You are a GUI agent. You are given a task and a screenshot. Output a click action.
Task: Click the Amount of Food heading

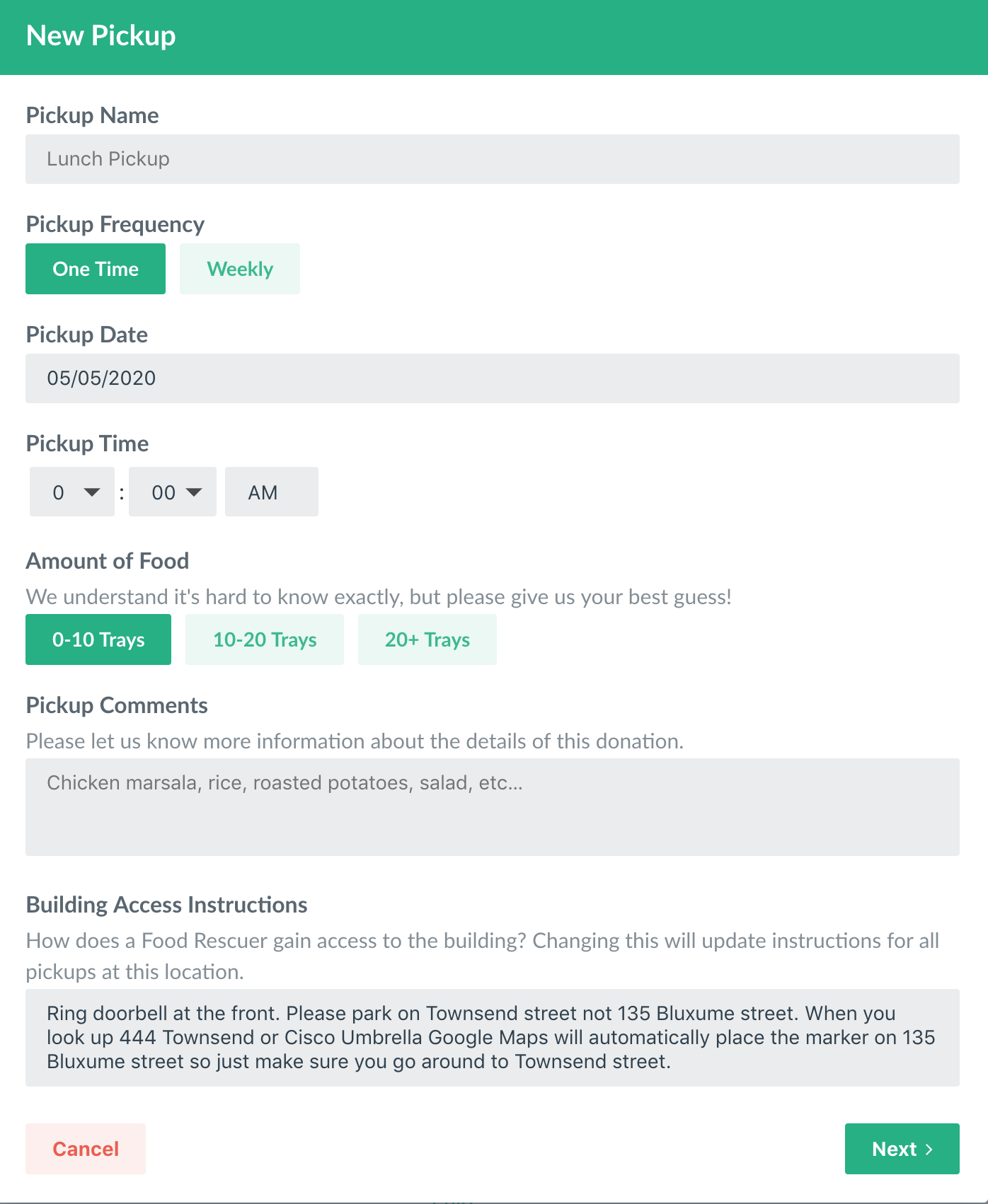click(x=107, y=560)
